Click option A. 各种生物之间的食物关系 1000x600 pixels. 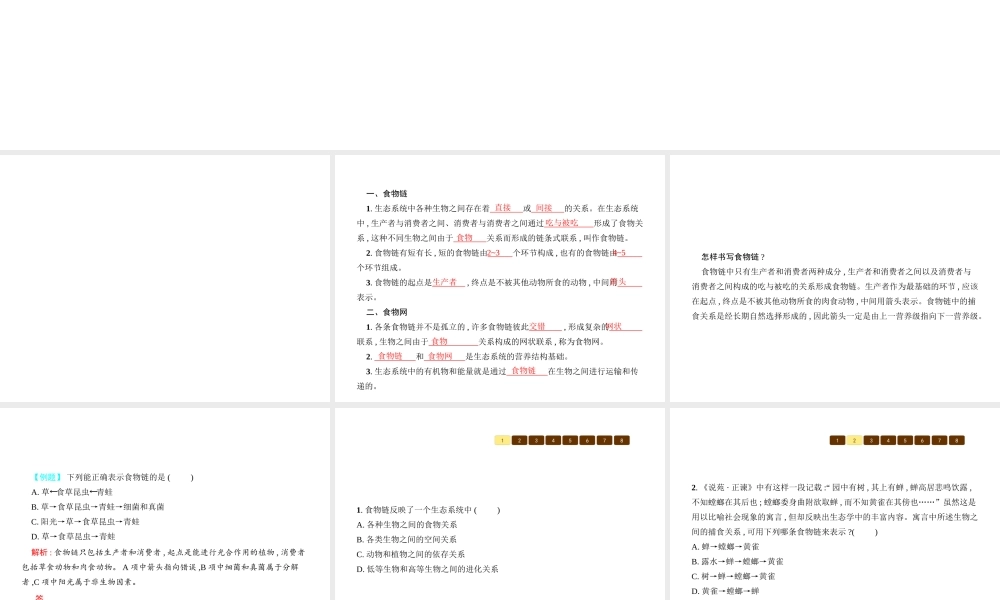pyautogui.click(x=407, y=524)
